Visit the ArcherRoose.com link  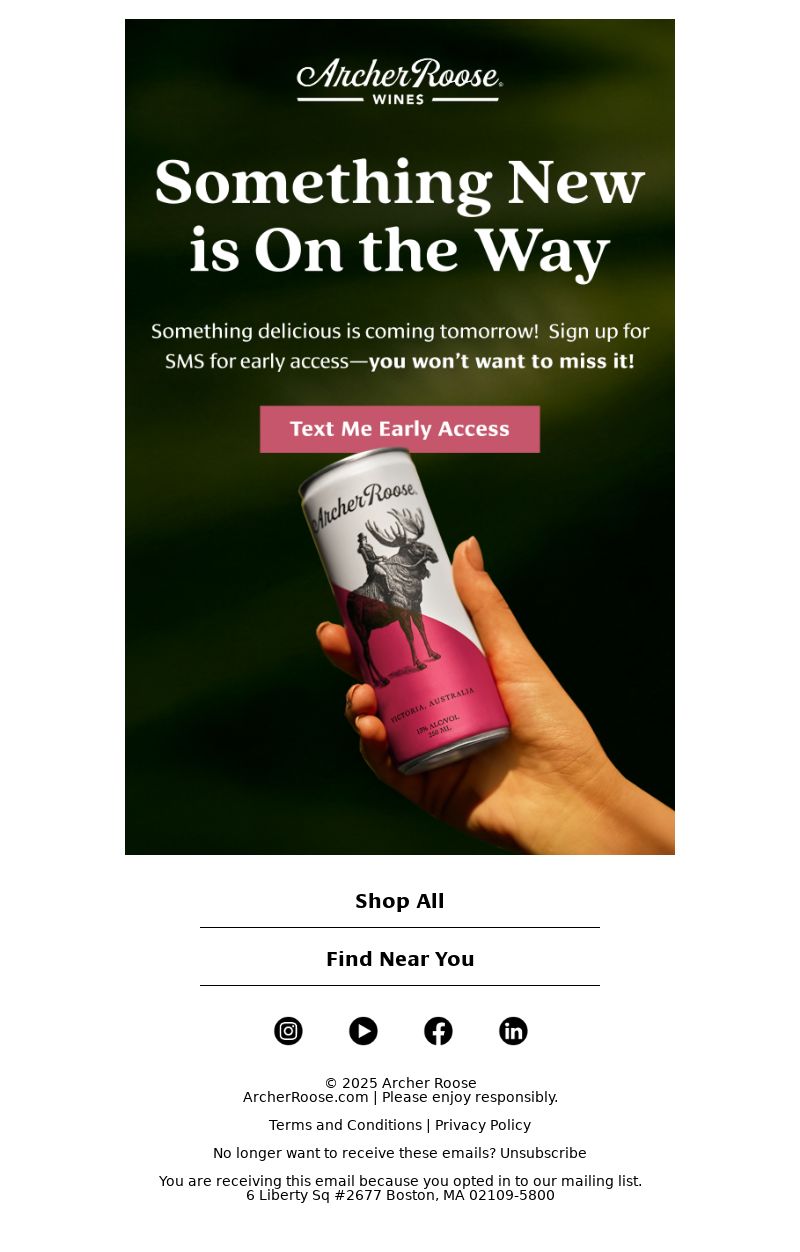pos(306,1097)
